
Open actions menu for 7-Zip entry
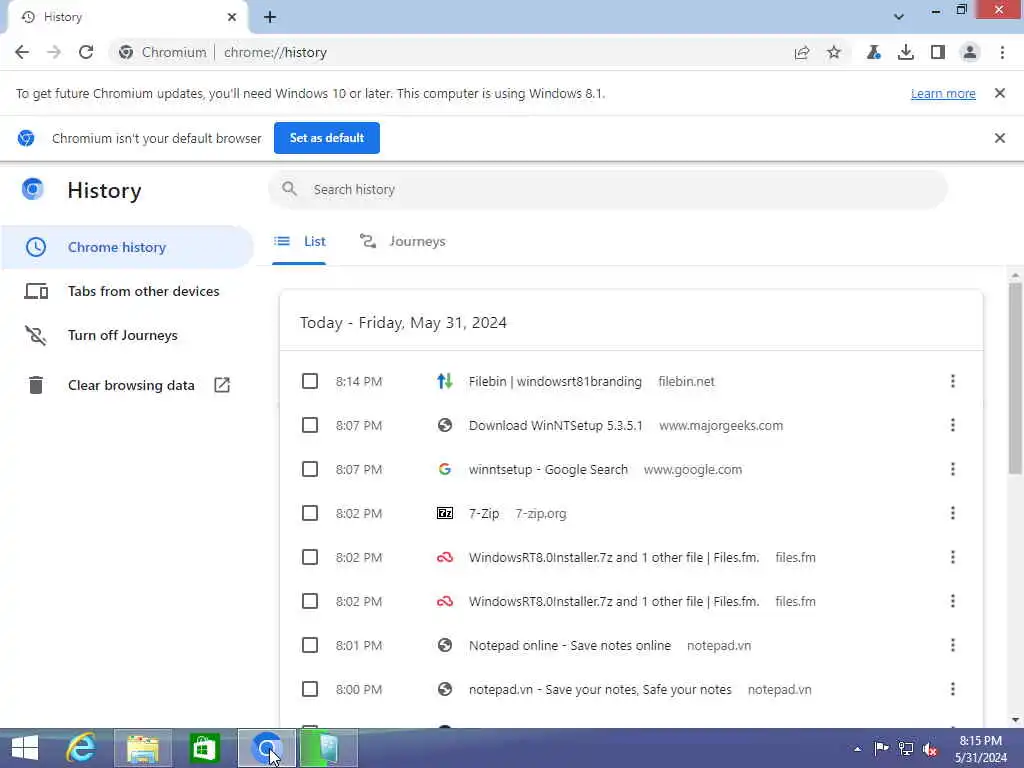coord(953,513)
